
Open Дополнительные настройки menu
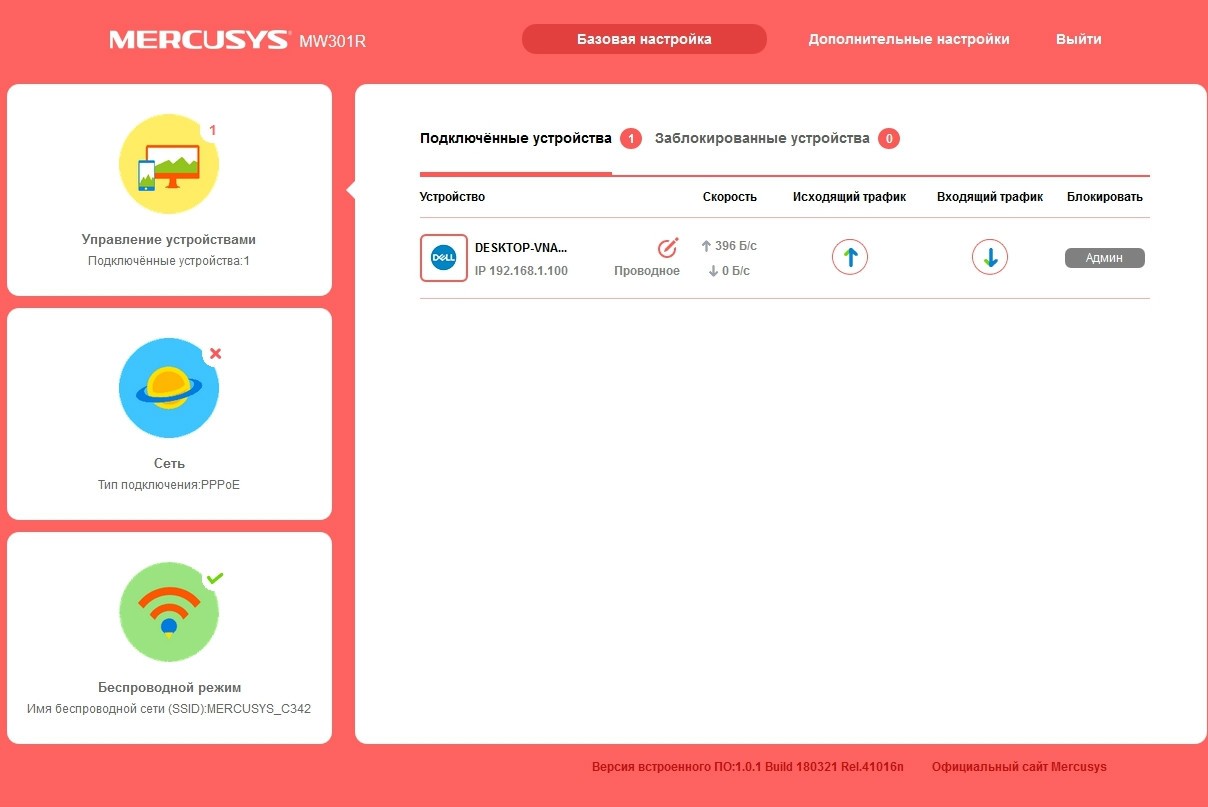click(908, 39)
